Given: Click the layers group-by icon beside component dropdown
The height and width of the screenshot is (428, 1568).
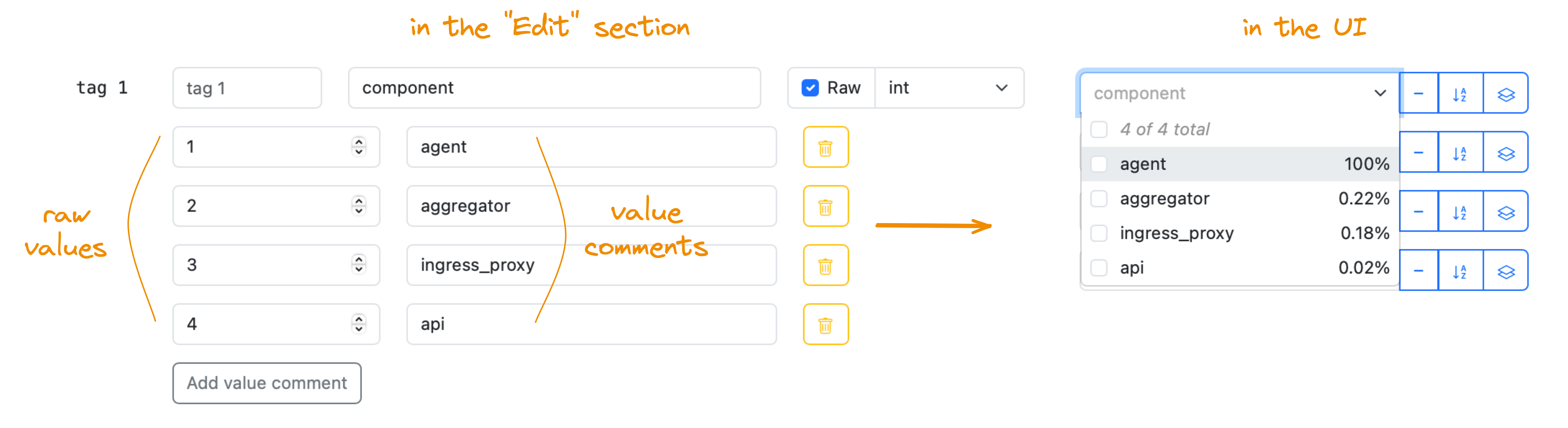Looking at the screenshot, I should [x=1505, y=94].
